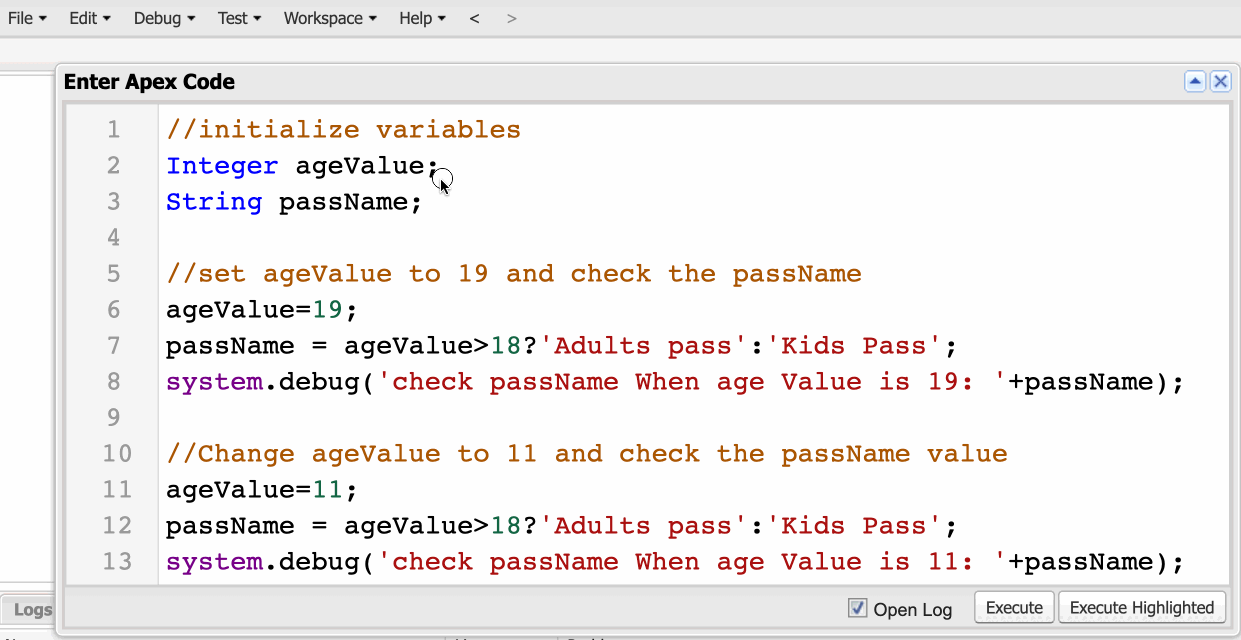Open the Debug menu
This screenshot has height=640, width=1241.
click(x=164, y=18)
